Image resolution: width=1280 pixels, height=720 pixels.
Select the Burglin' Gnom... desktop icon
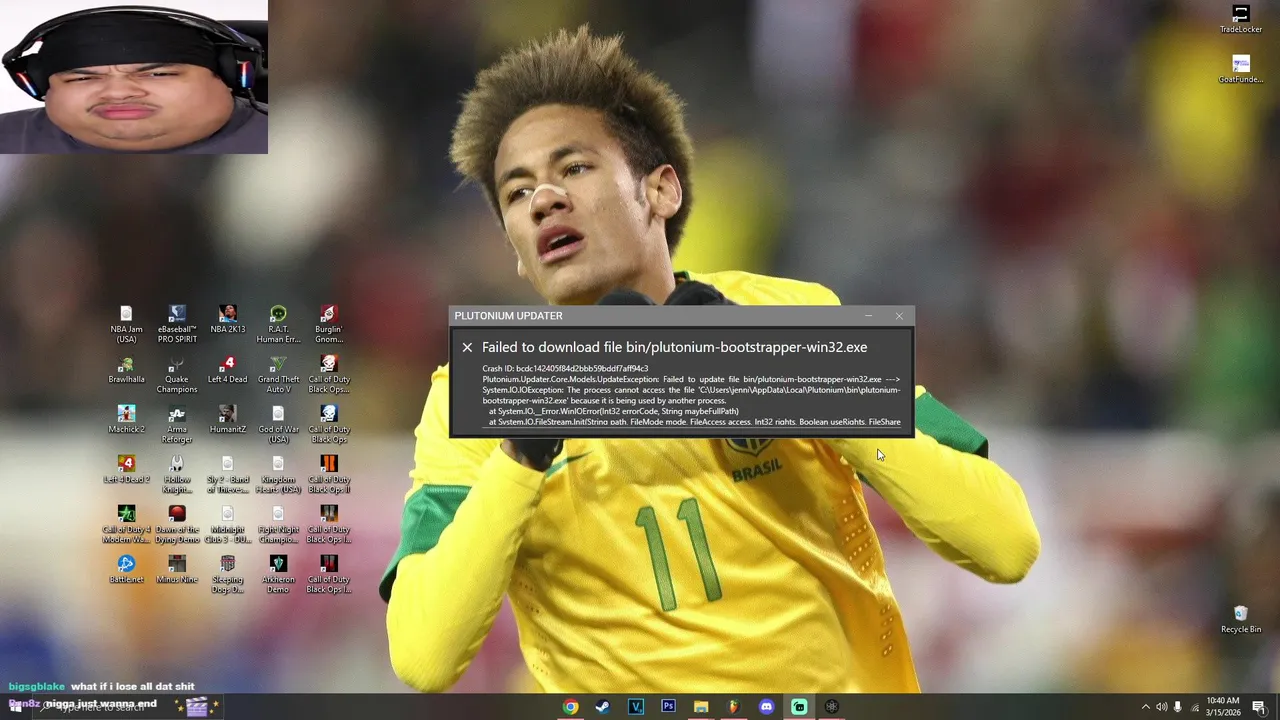coord(329,324)
